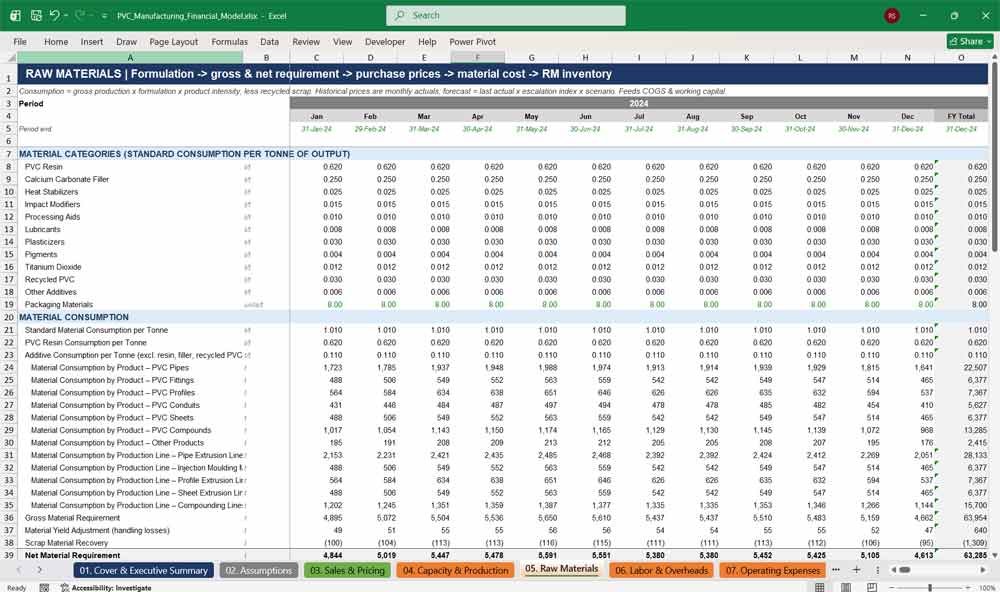1000x592 pixels.
Task: Switch to Page Break Preview icon
Action: click(x=871, y=587)
